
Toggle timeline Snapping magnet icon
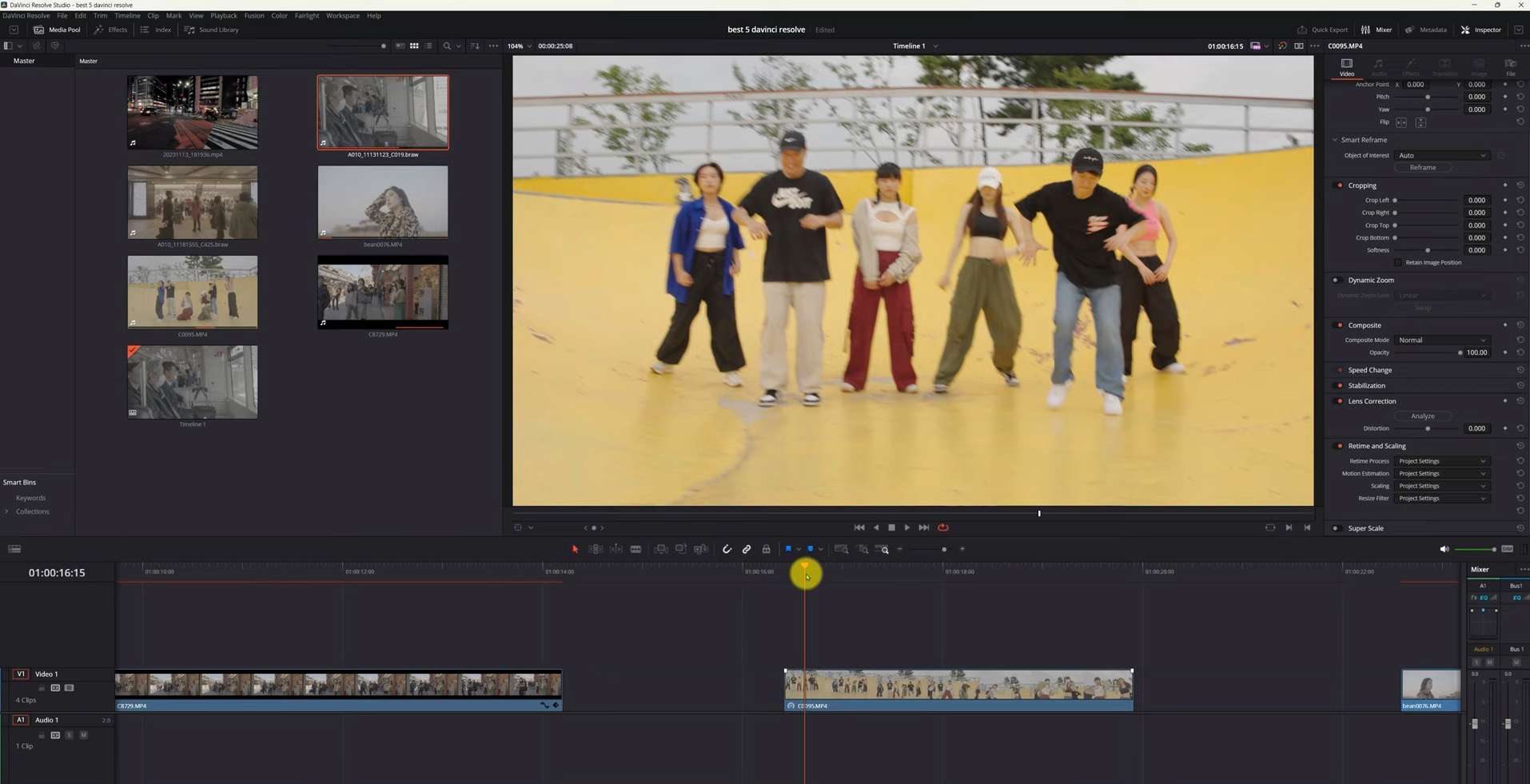pyautogui.click(x=727, y=549)
